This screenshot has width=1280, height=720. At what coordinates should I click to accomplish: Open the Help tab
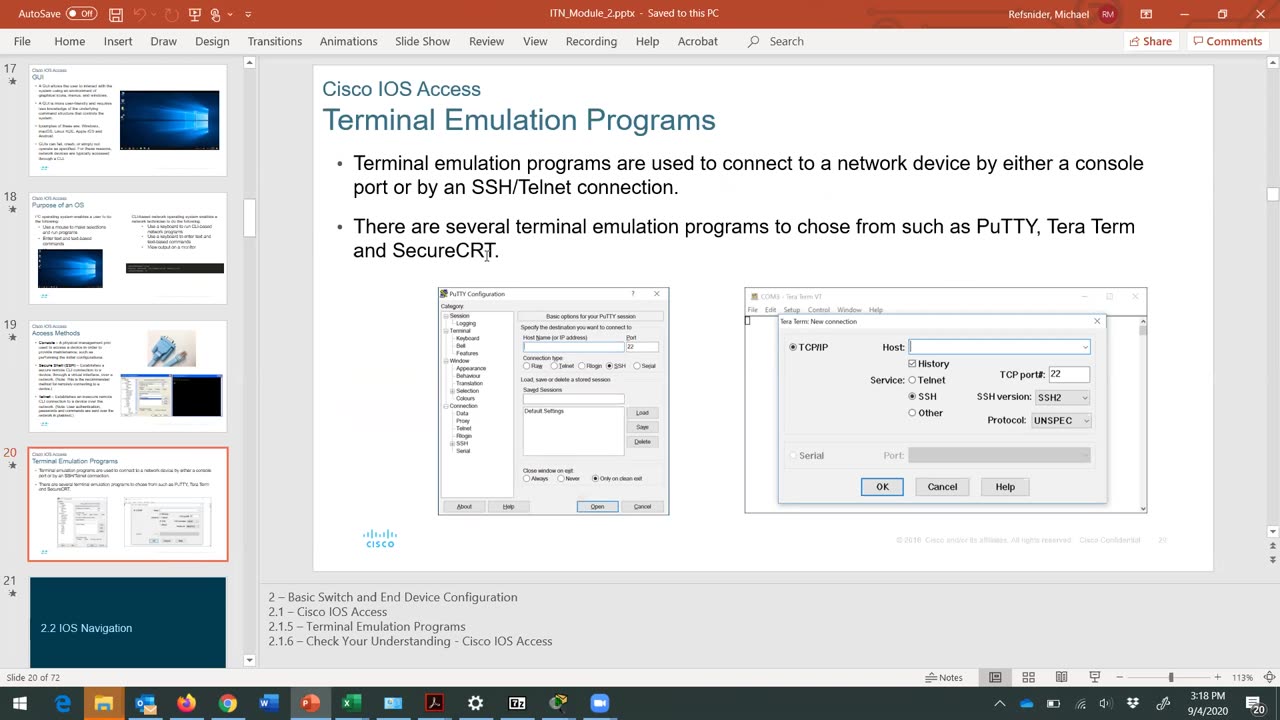click(x=647, y=41)
